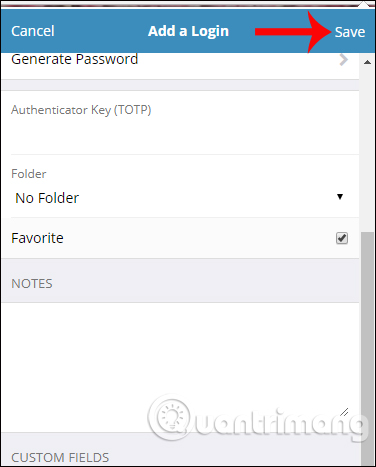The height and width of the screenshot is (467, 376).
Task: Click popup pointer triangle at top
Action: pos(363,5)
